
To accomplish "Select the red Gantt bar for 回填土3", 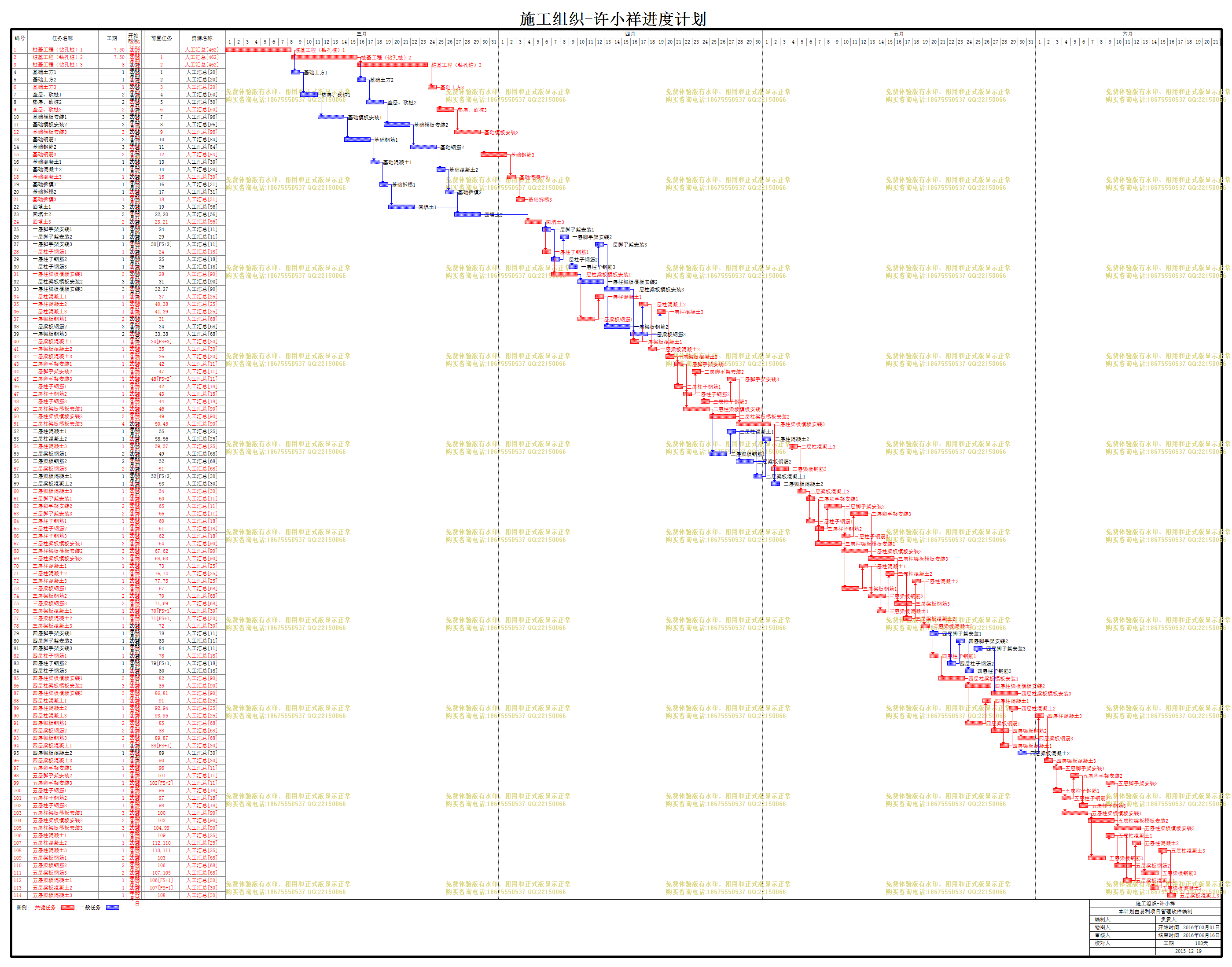I will pos(533,222).
